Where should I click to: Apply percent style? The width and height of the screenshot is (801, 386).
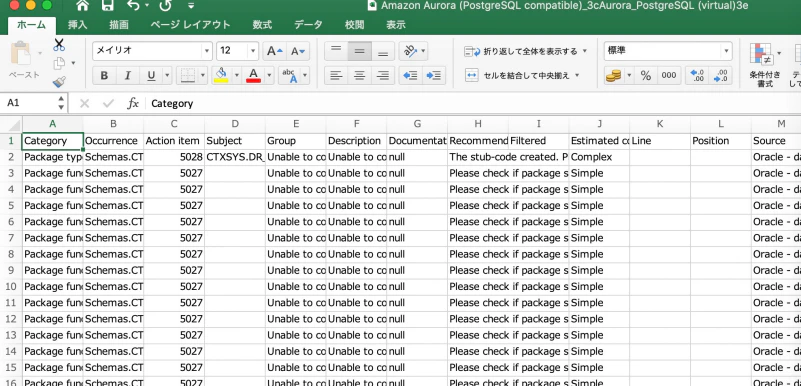tap(646, 76)
